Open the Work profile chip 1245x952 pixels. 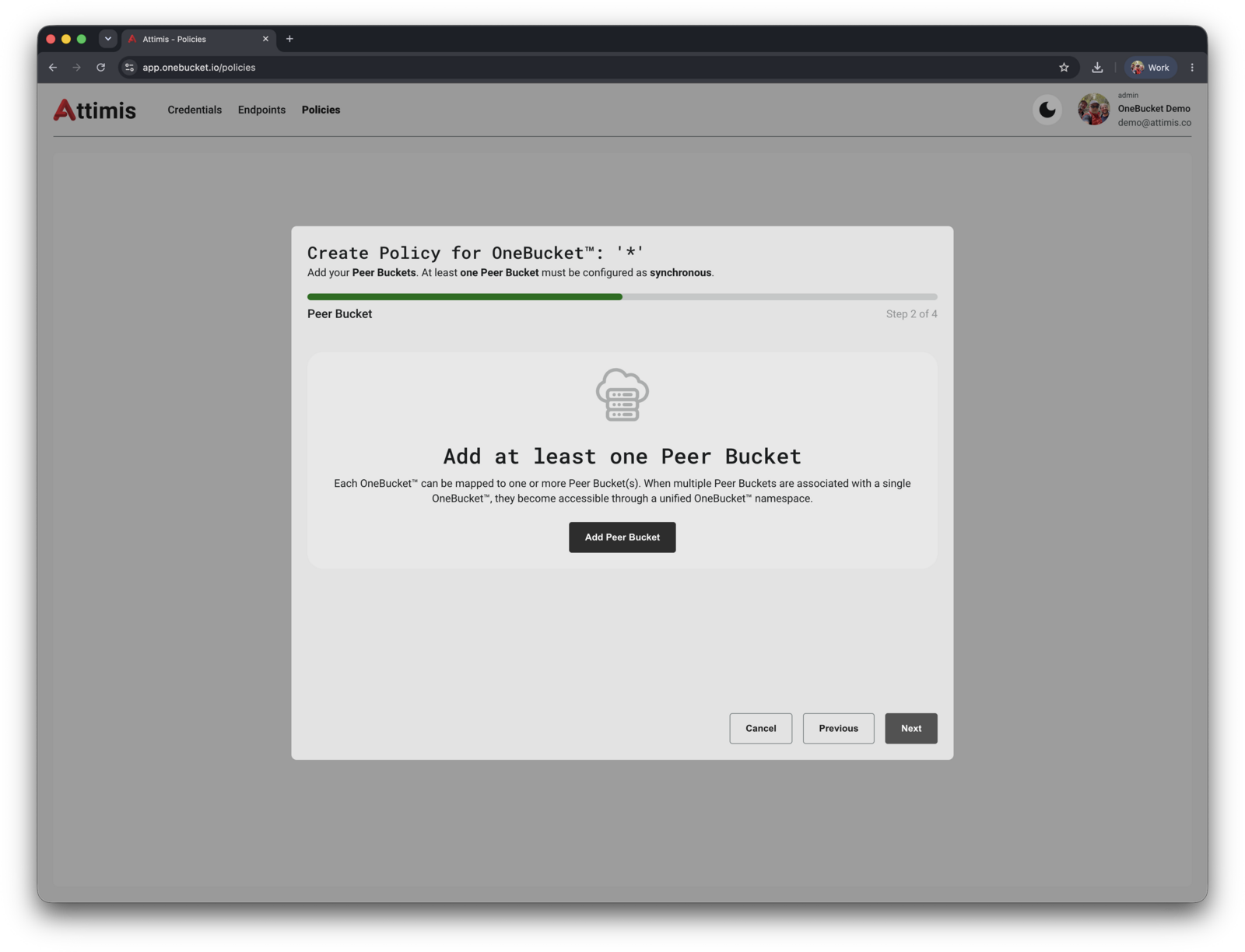[x=1150, y=68]
